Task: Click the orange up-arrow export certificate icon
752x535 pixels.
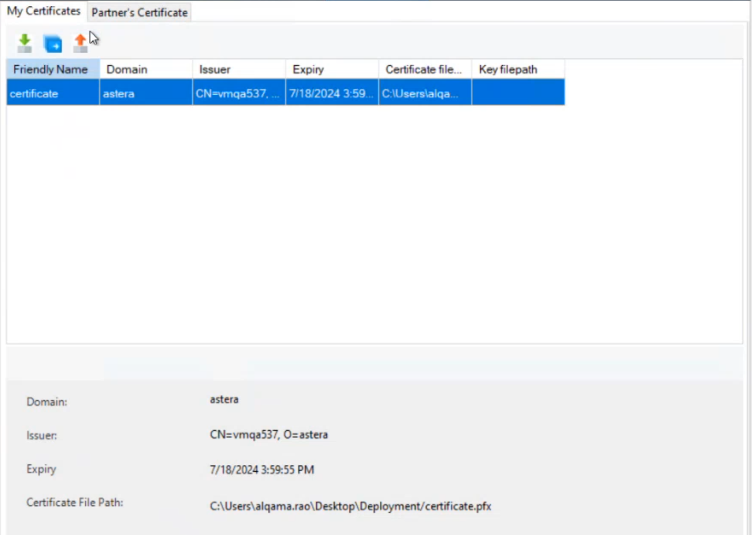Action: tap(80, 43)
